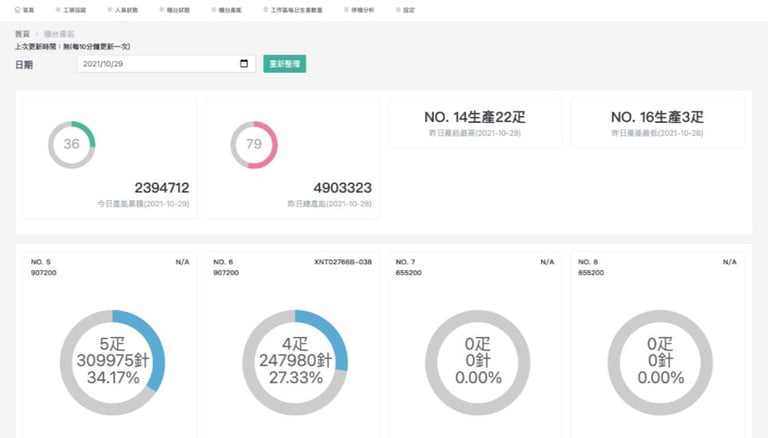Open the 首頁 home menu item
Viewport: 768px width, 438px height.
pos(24,10)
